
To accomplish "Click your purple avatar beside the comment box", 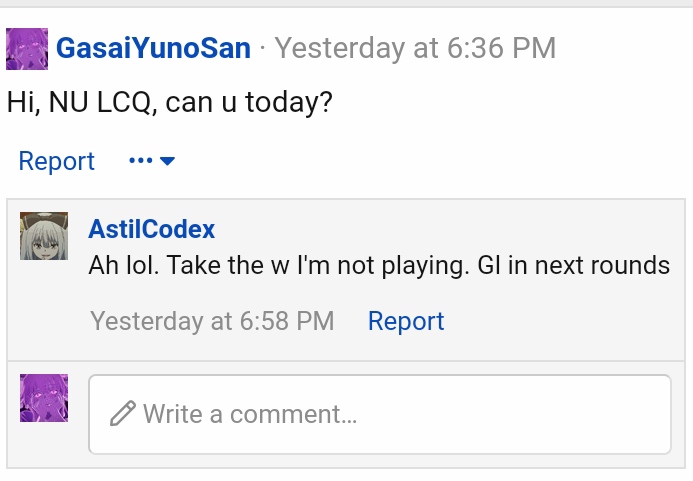I will click(x=44, y=398).
